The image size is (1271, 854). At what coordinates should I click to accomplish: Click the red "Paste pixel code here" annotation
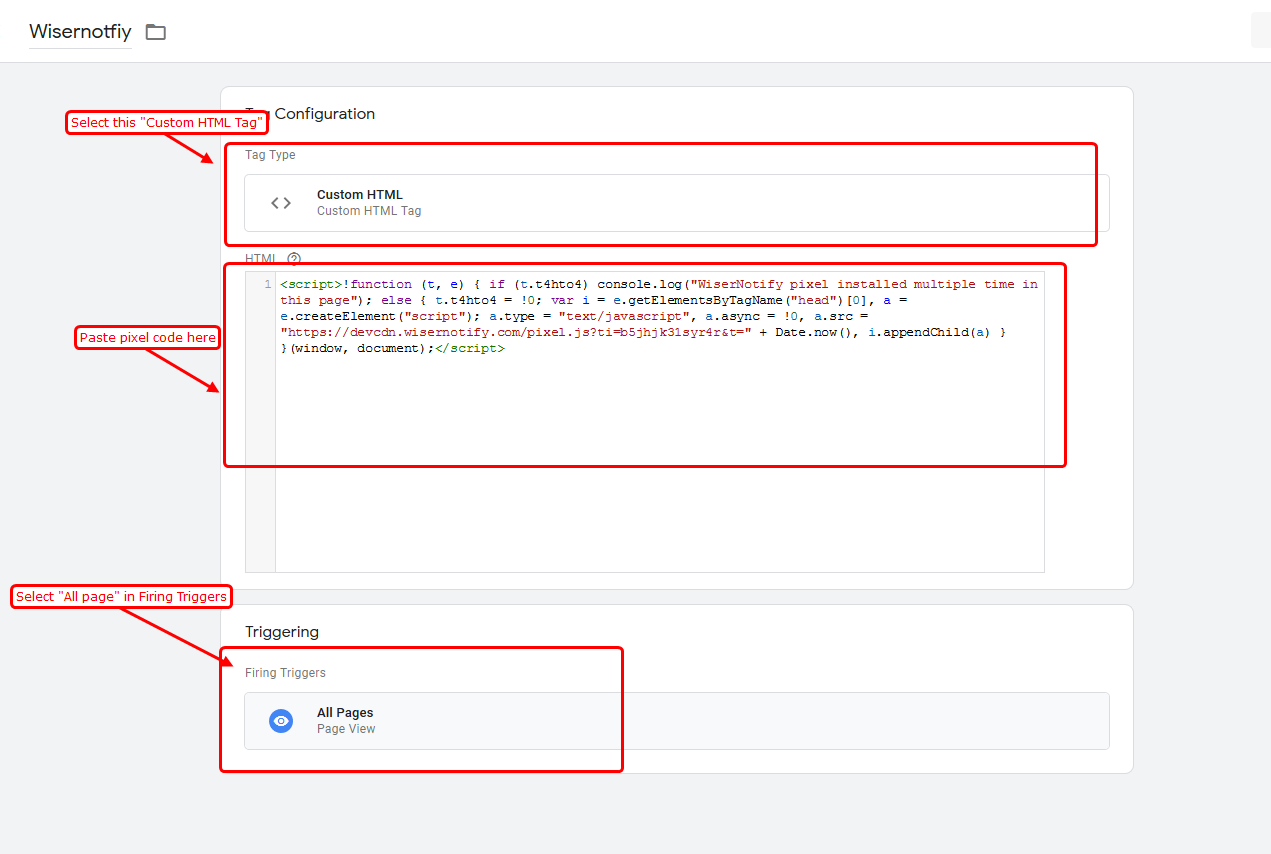coord(148,338)
